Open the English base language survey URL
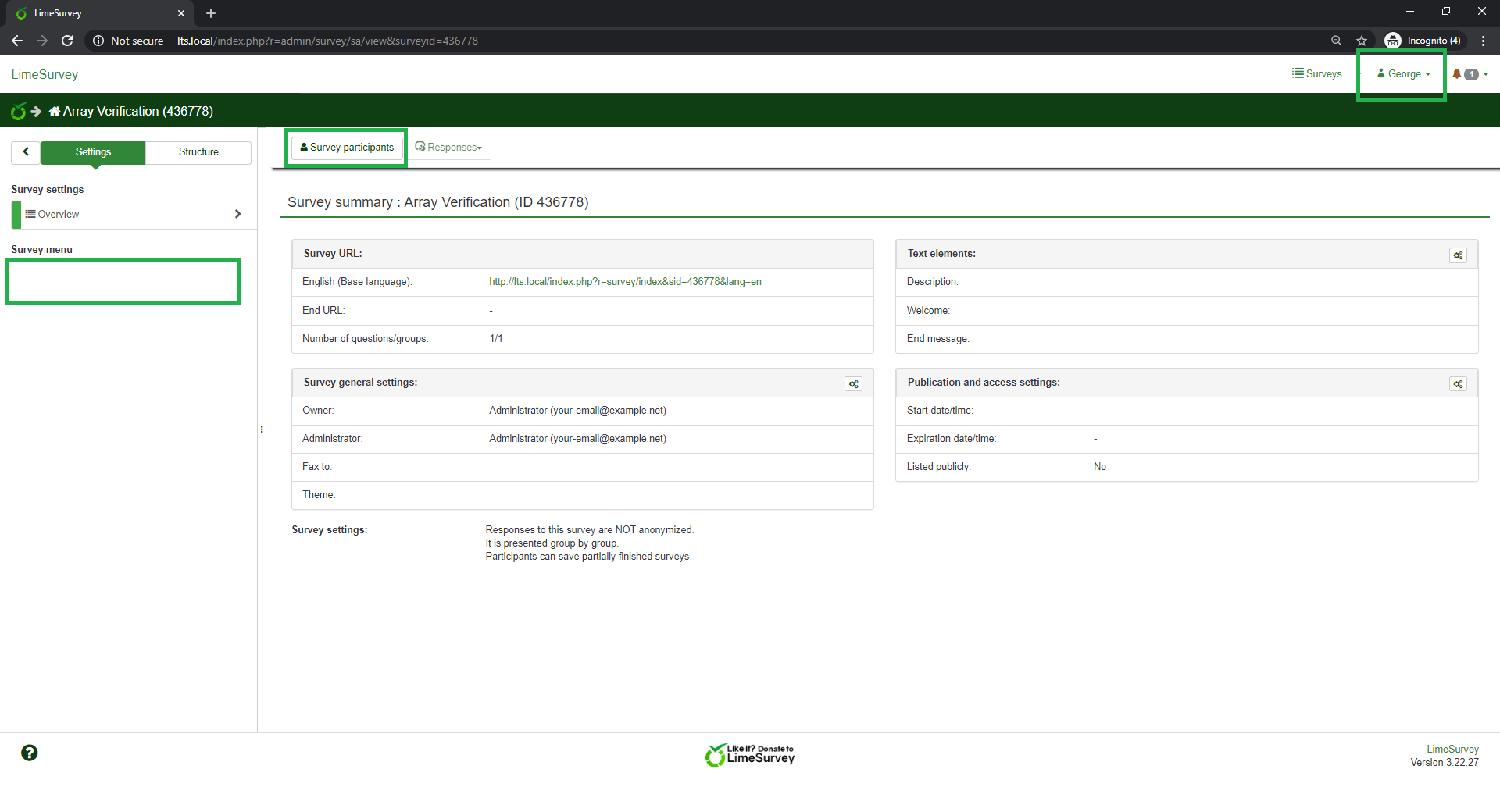 pos(625,282)
